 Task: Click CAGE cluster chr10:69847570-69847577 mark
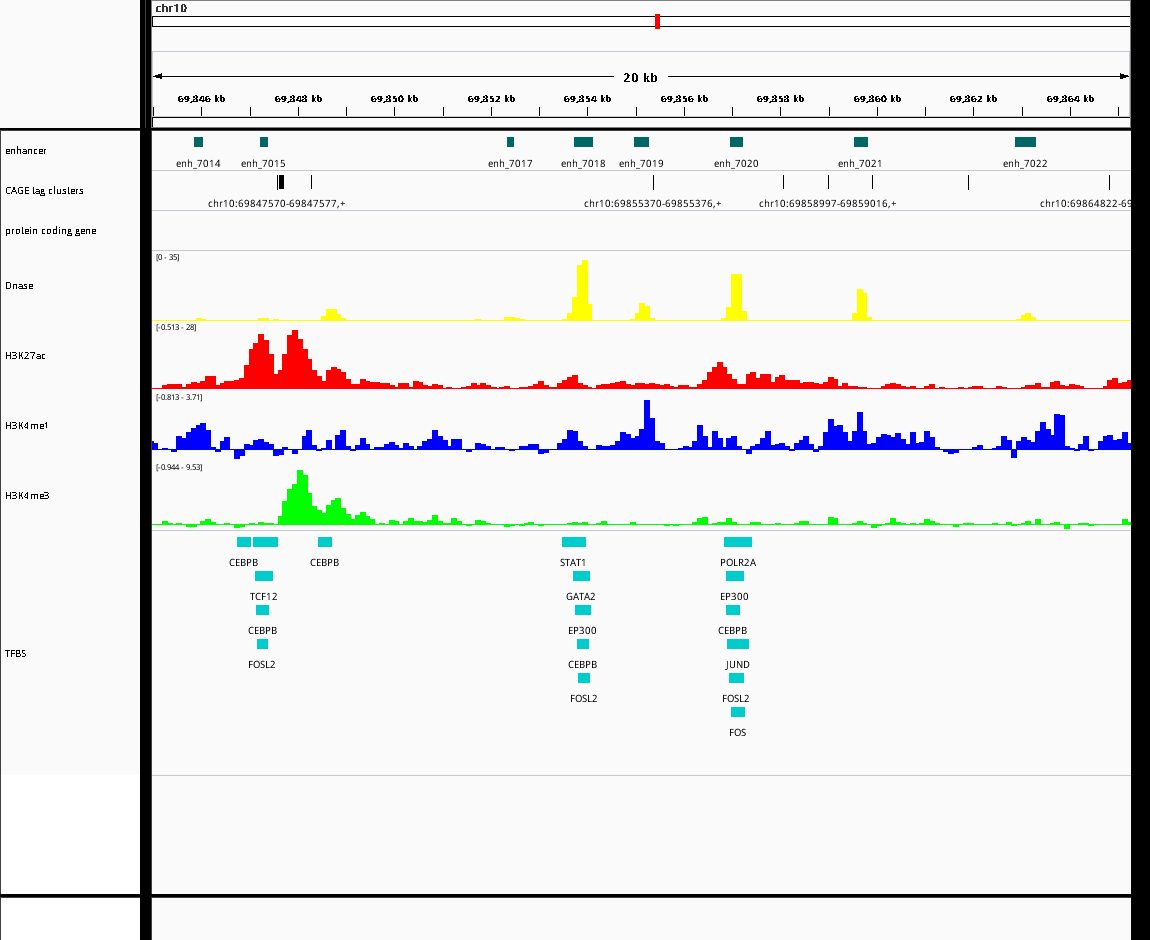pyautogui.click(x=281, y=182)
